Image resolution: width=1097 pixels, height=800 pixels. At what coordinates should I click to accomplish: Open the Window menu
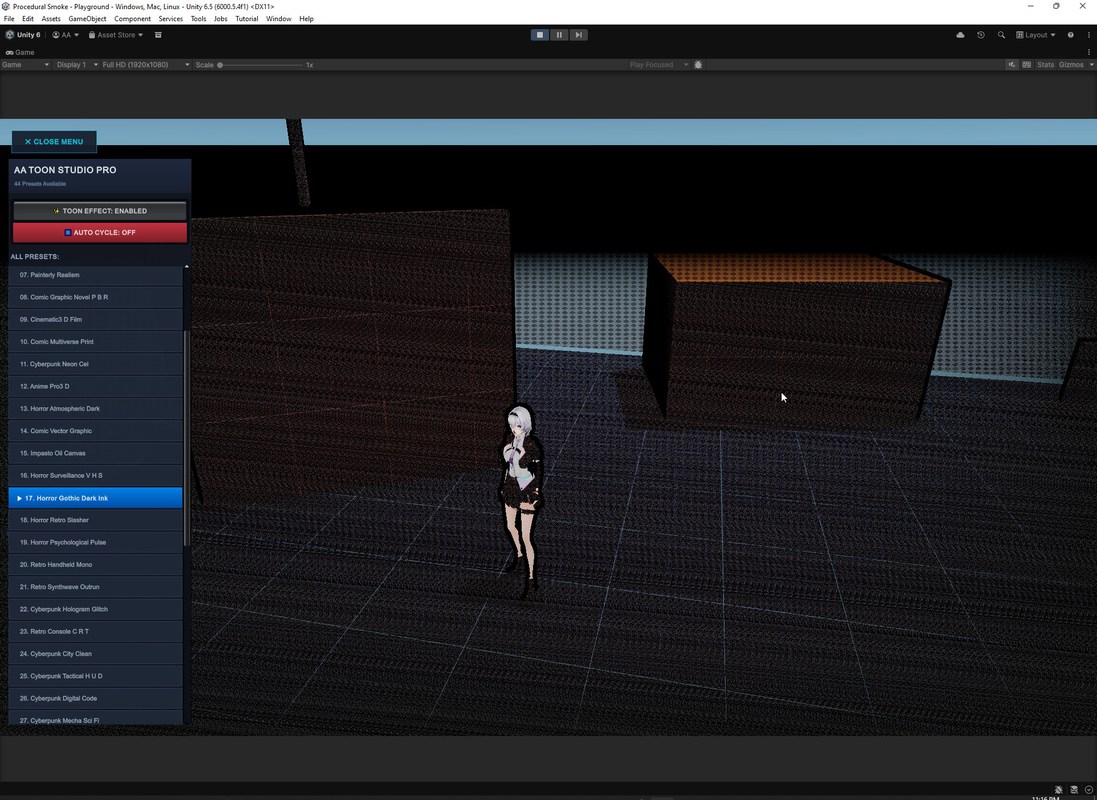278,19
